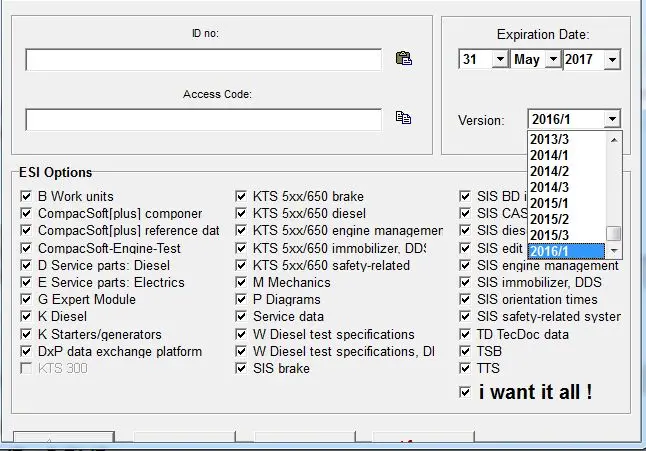
Task: Open the expiration day dropdown showing 31
Action: pos(500,59)
